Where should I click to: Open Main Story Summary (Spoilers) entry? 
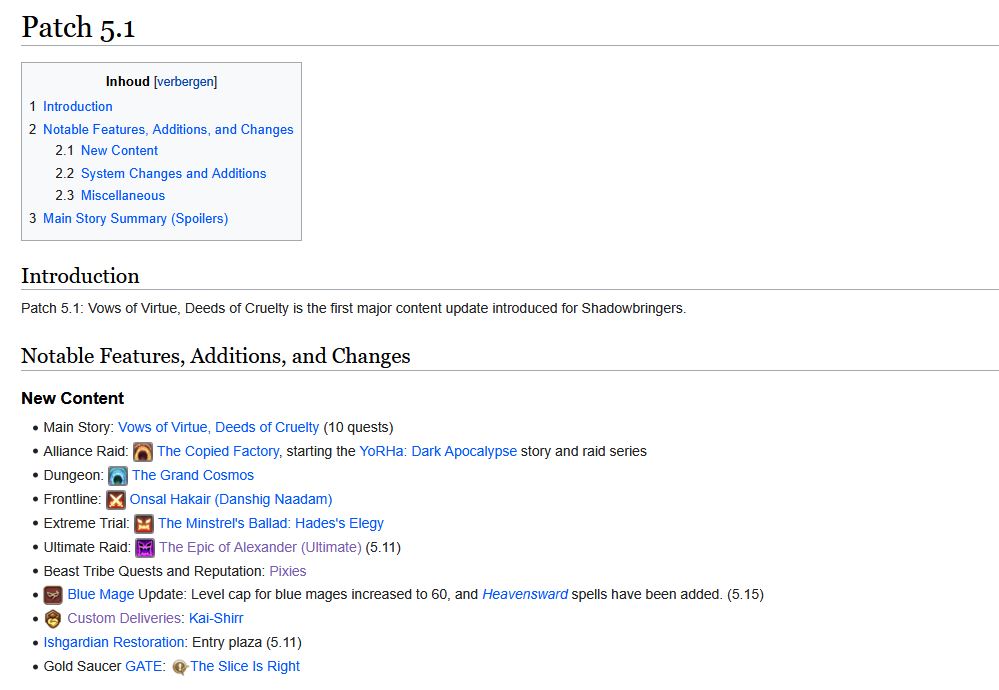(136, 219)
